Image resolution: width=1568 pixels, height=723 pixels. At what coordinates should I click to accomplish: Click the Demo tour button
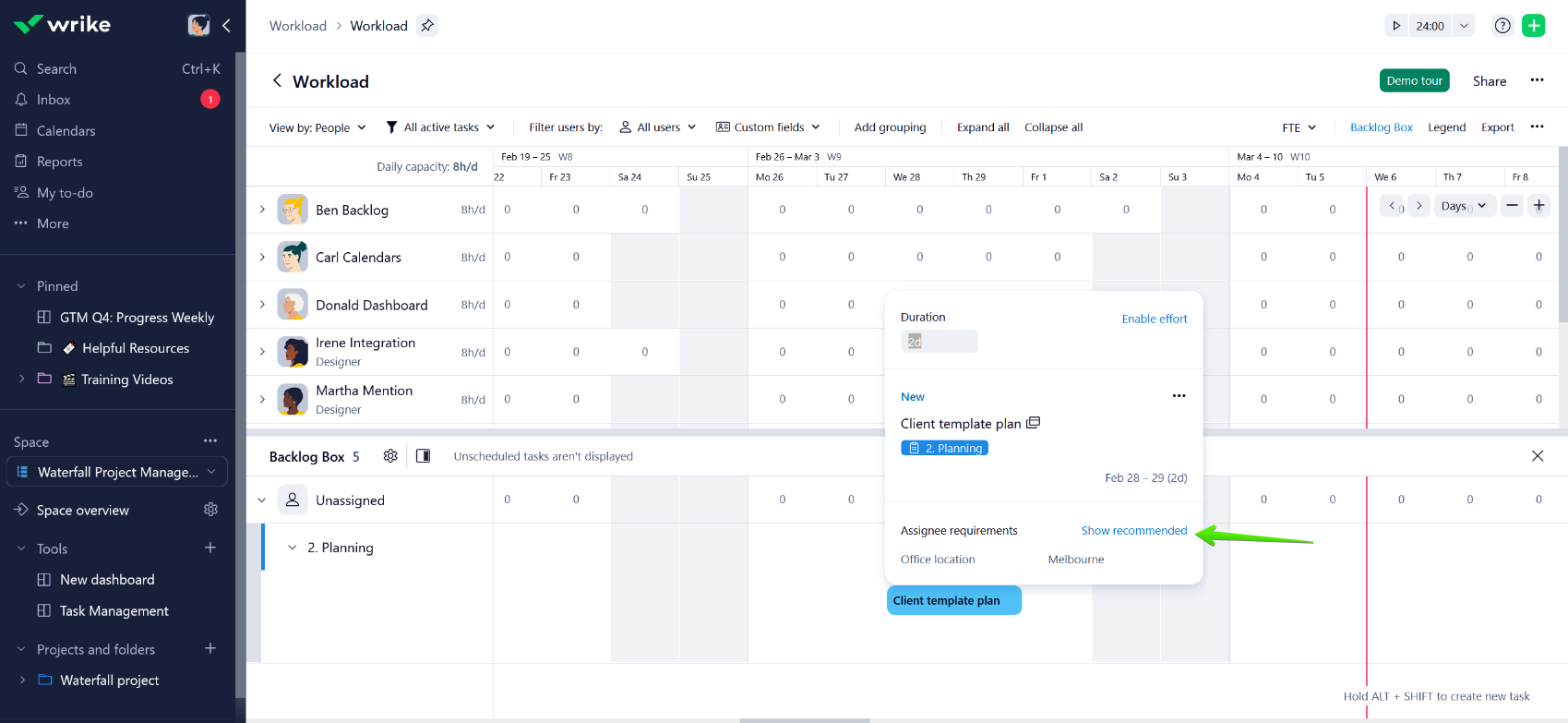coord(1414,80)
